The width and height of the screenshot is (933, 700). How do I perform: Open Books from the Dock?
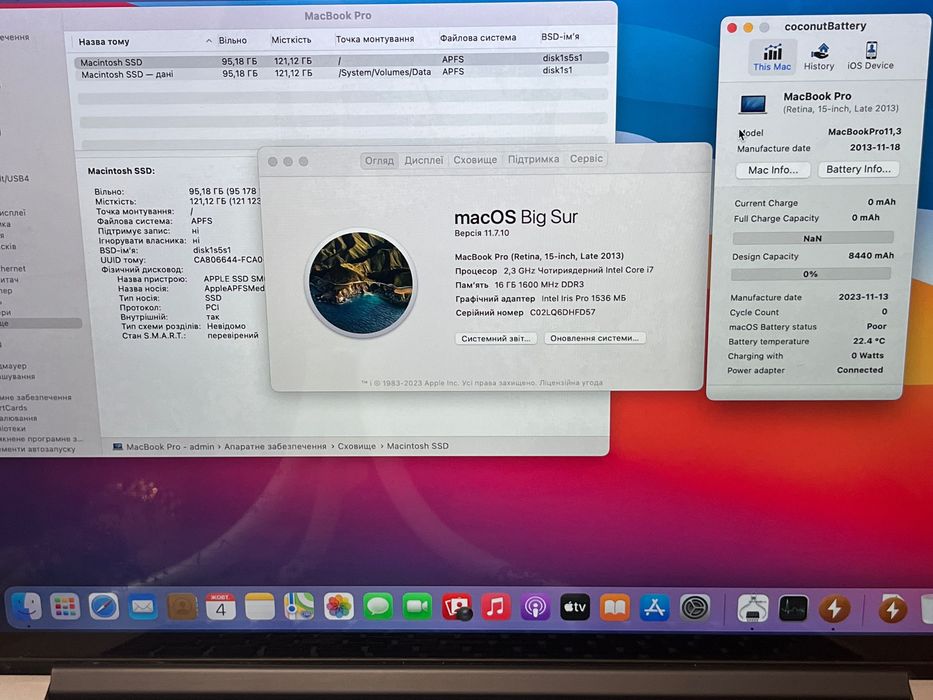point(615,608)
